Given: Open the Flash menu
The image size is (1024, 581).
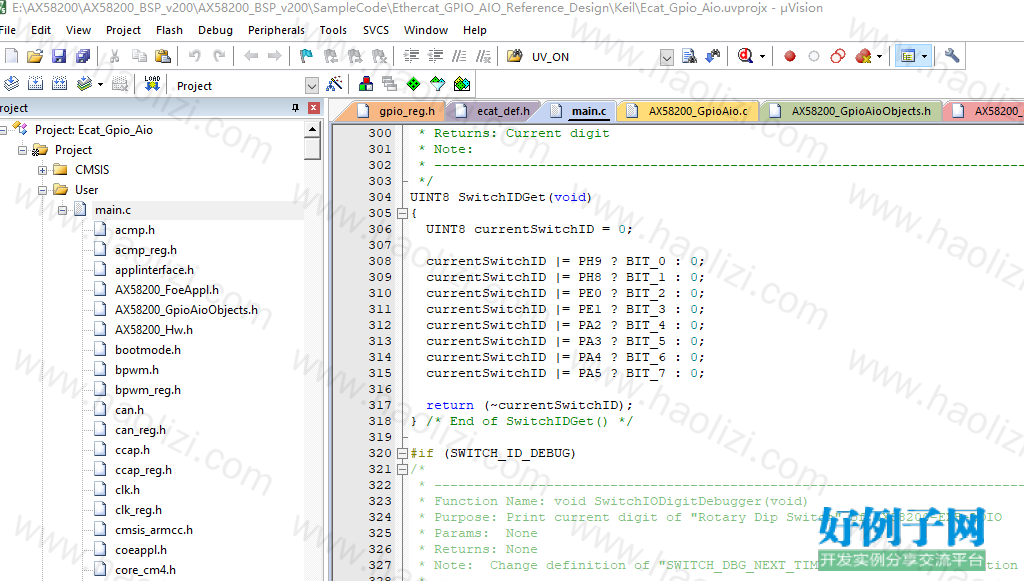Looking at the screenshot, I should pyautogui.click(x=169, y=30).
